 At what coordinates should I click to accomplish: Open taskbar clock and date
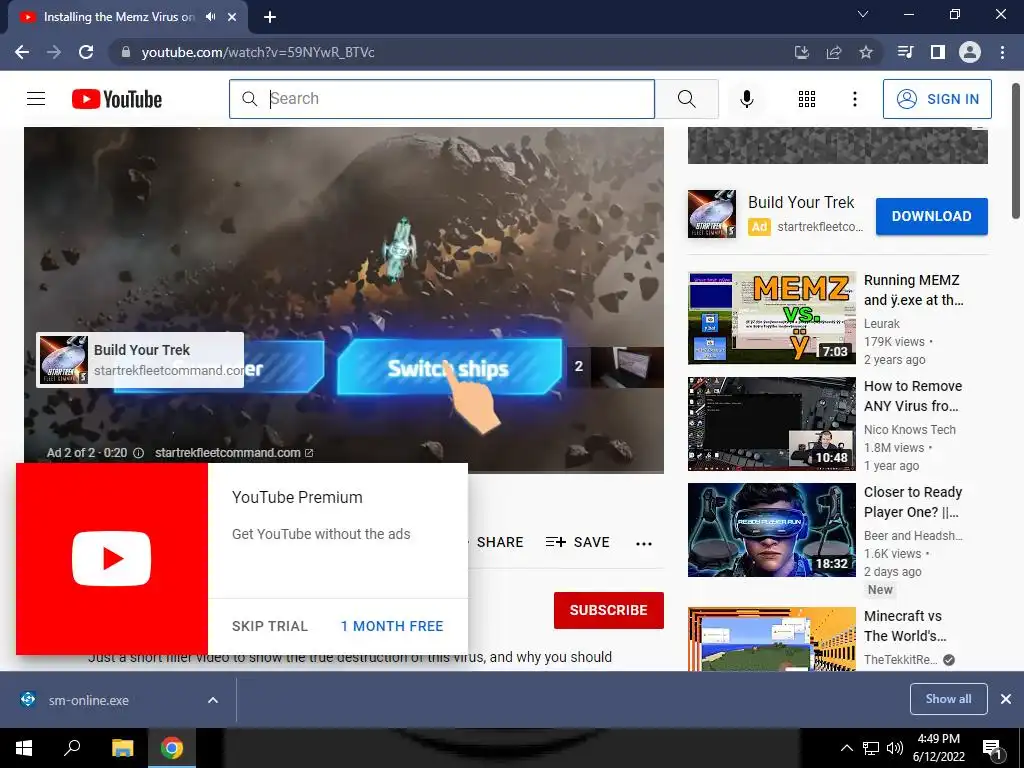click(x=938, y=748)
